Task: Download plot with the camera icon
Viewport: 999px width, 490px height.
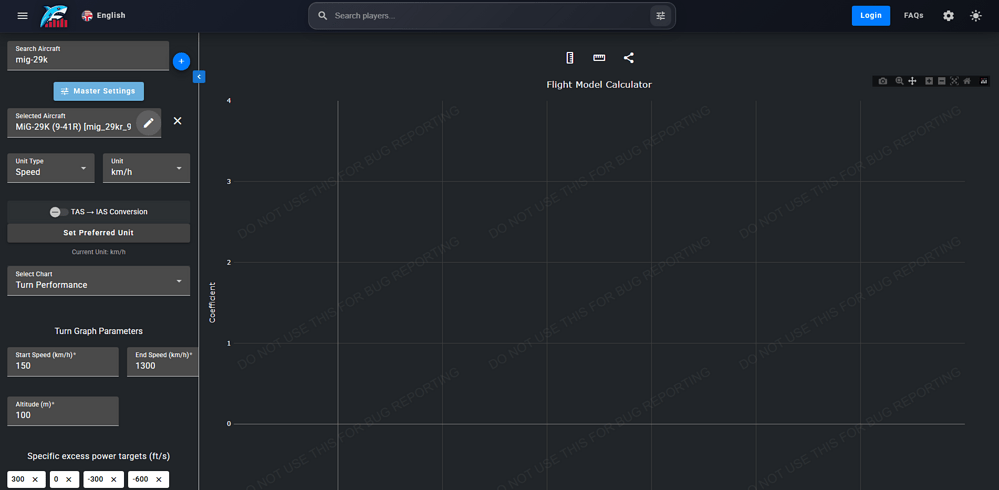Action: [x=882, y=81]
